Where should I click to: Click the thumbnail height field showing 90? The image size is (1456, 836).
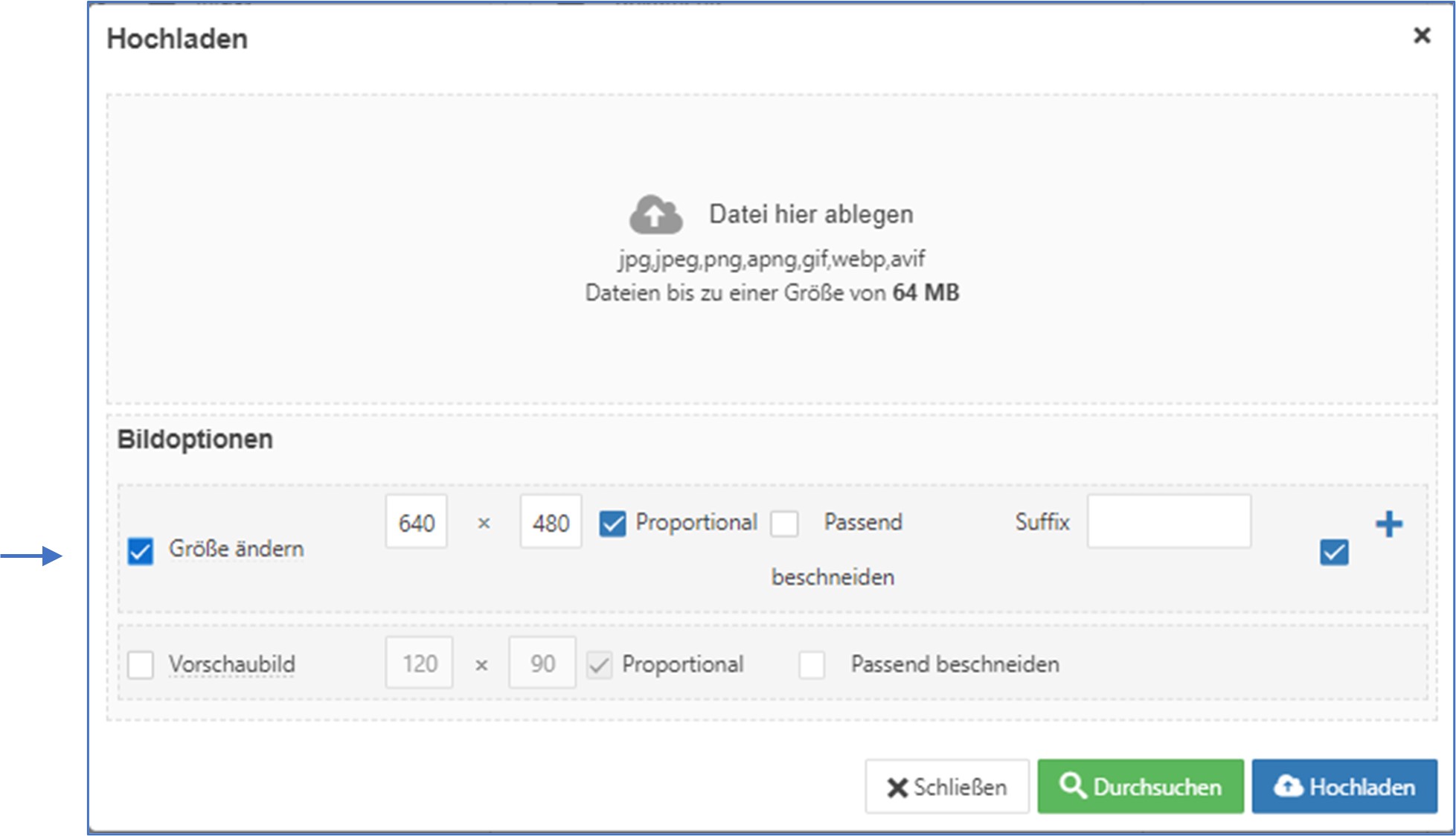coord(542,663)
